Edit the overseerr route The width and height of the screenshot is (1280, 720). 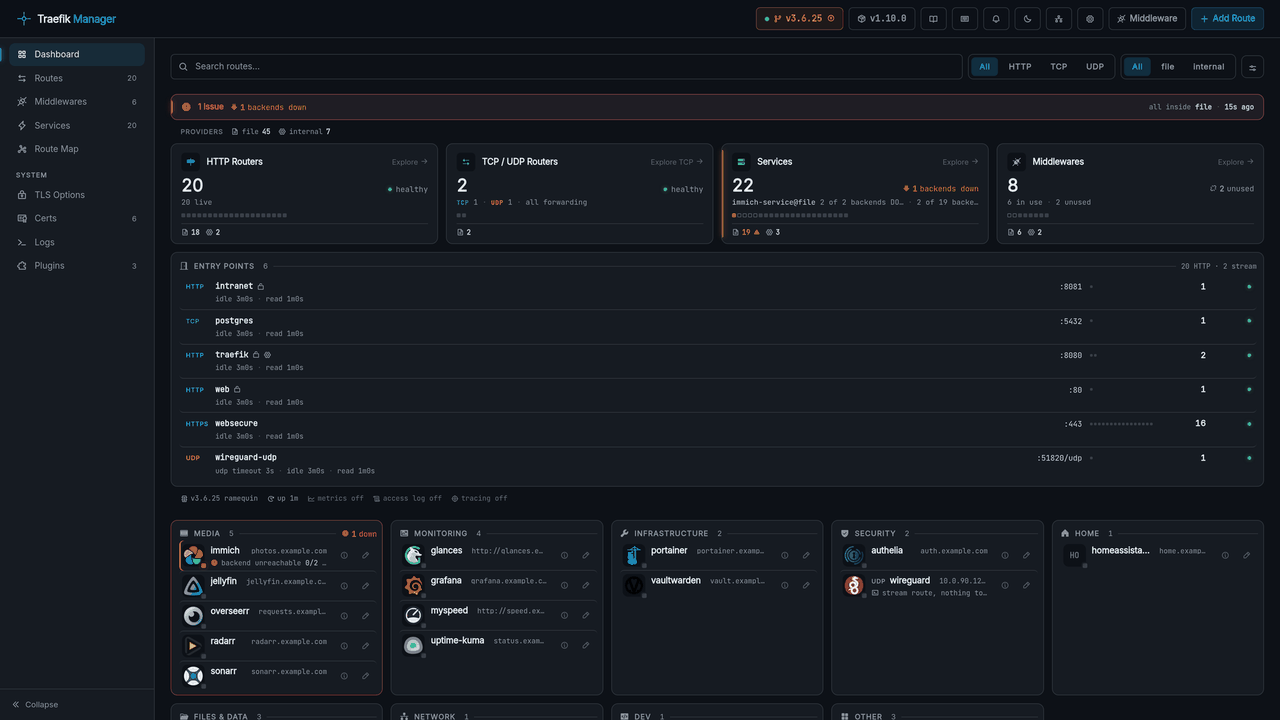(366, 616)
